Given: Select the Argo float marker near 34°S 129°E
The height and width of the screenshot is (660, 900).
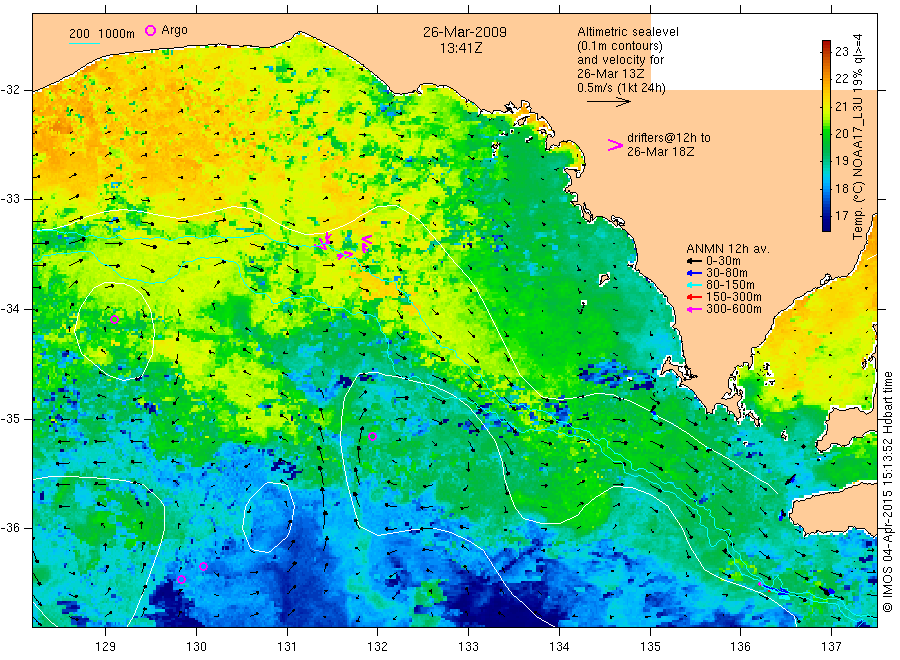Looking at the screenshot, I should 114,320.
